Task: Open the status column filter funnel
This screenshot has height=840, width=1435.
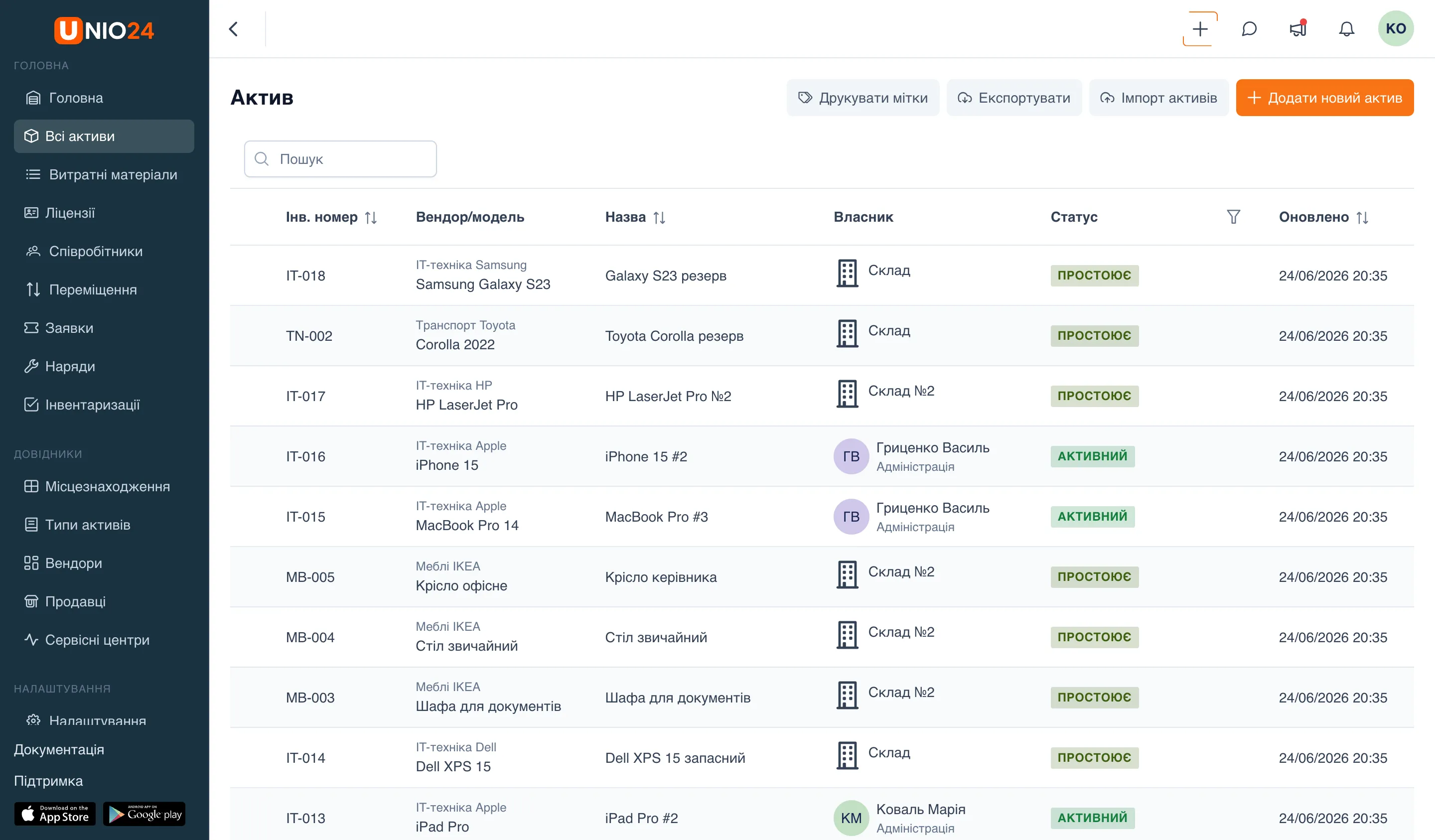Action: [x=1233, y=217]
